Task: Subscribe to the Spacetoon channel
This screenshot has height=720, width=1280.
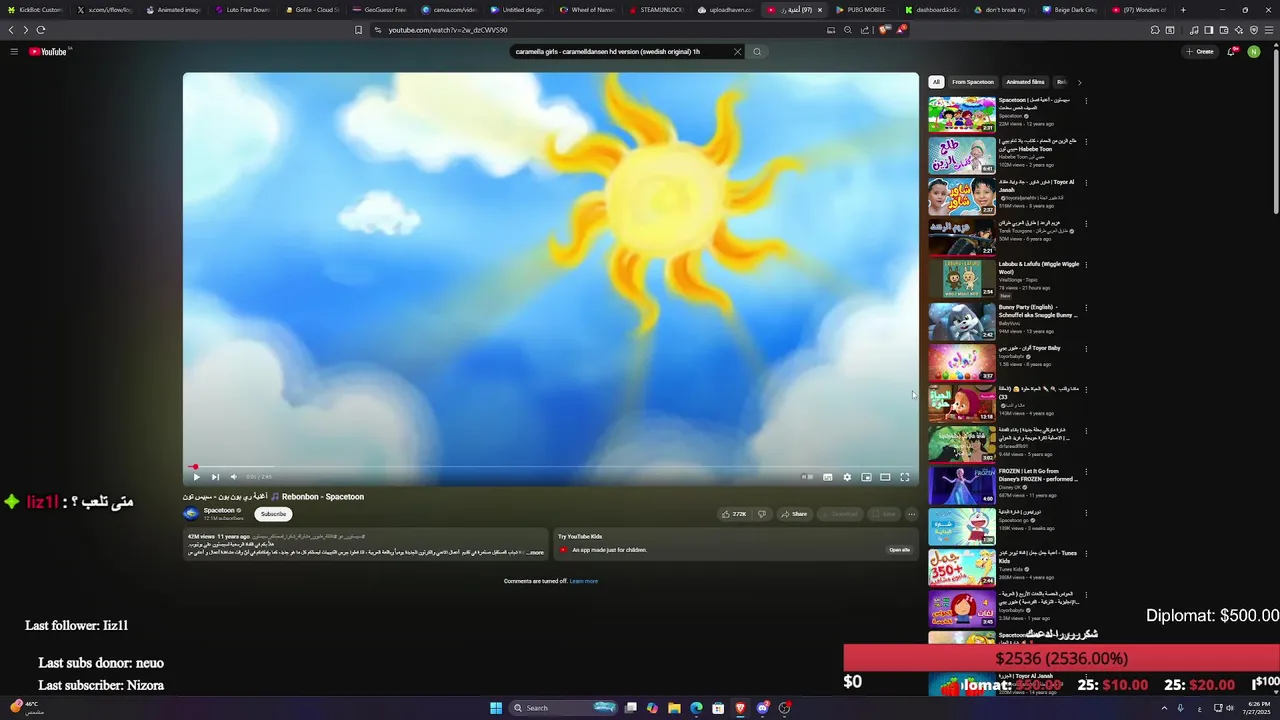Action: click(273, 514)
